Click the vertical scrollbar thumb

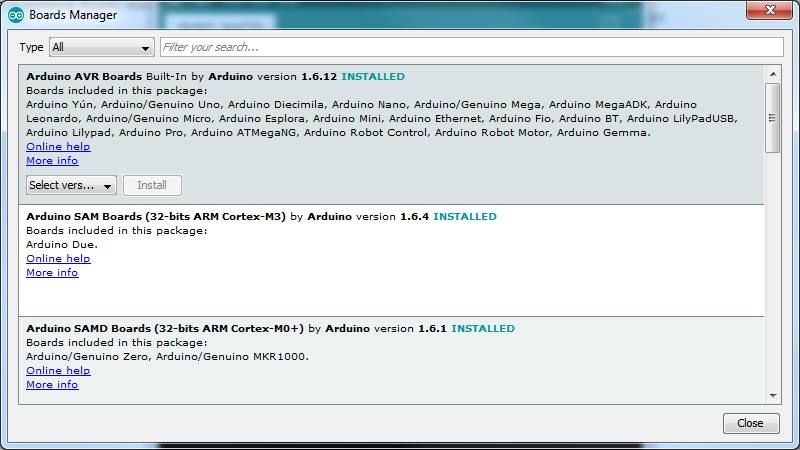[773, 118]
